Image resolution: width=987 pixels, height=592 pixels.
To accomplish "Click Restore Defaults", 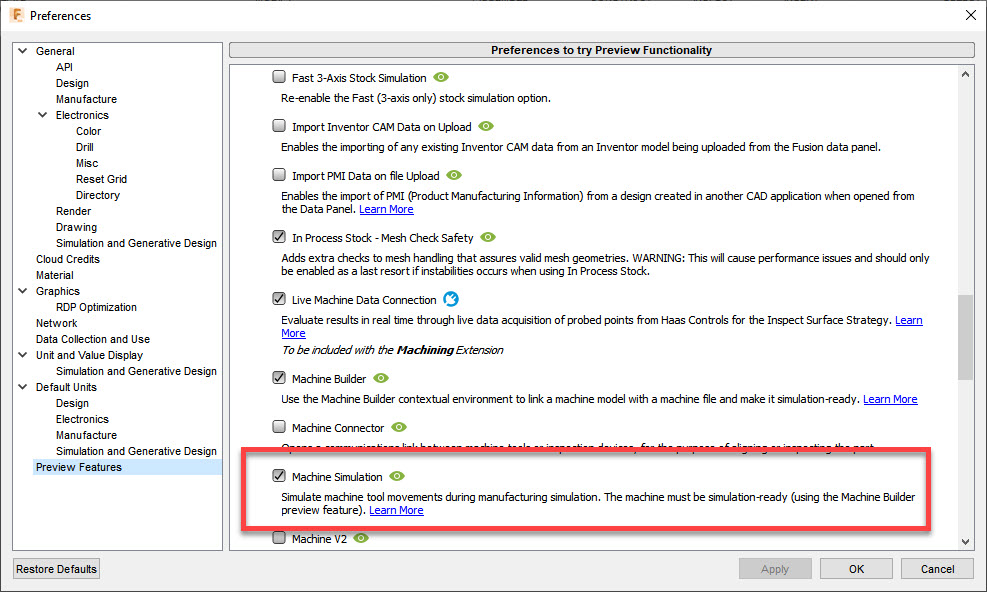I will point(56,568).
